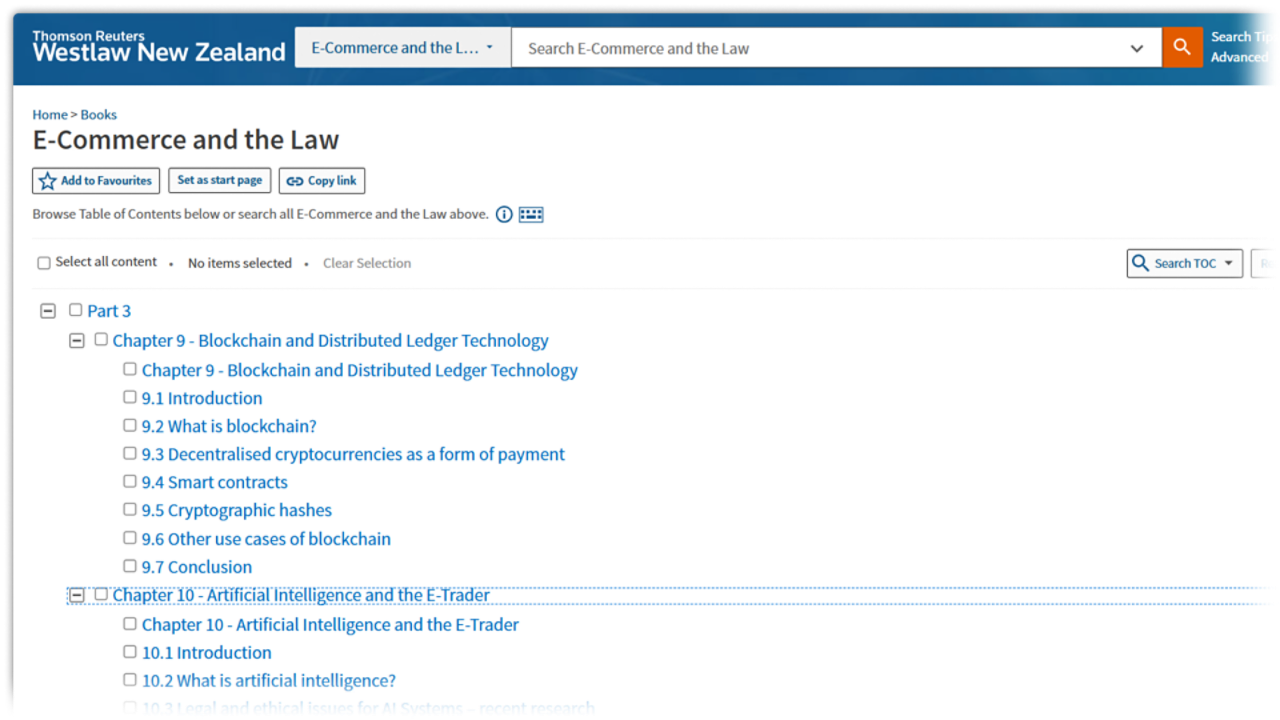Tick the Select all content checkbox
Viewport: 1280px width, 720px height.
pos(44,263)
